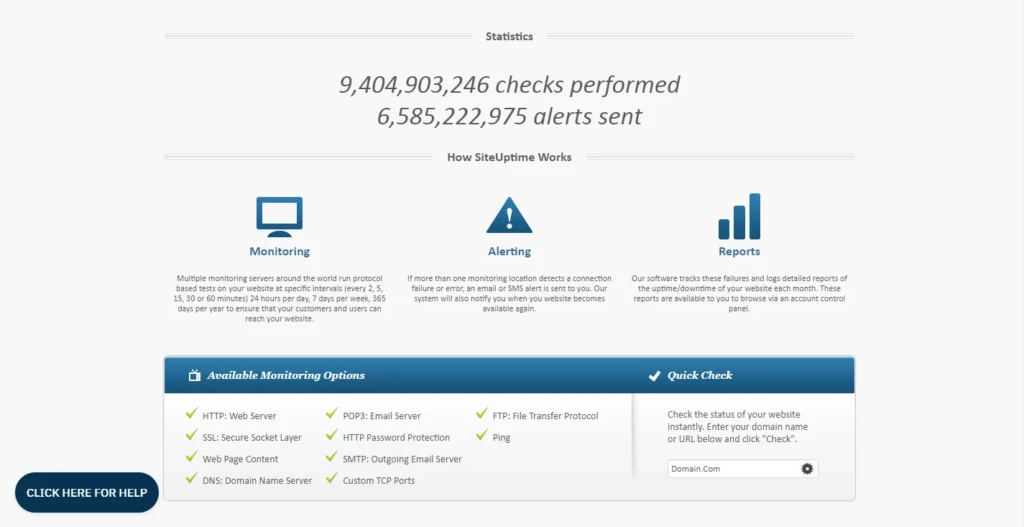Click the gear icon in the Quick Check field

(x=807, y=468)
